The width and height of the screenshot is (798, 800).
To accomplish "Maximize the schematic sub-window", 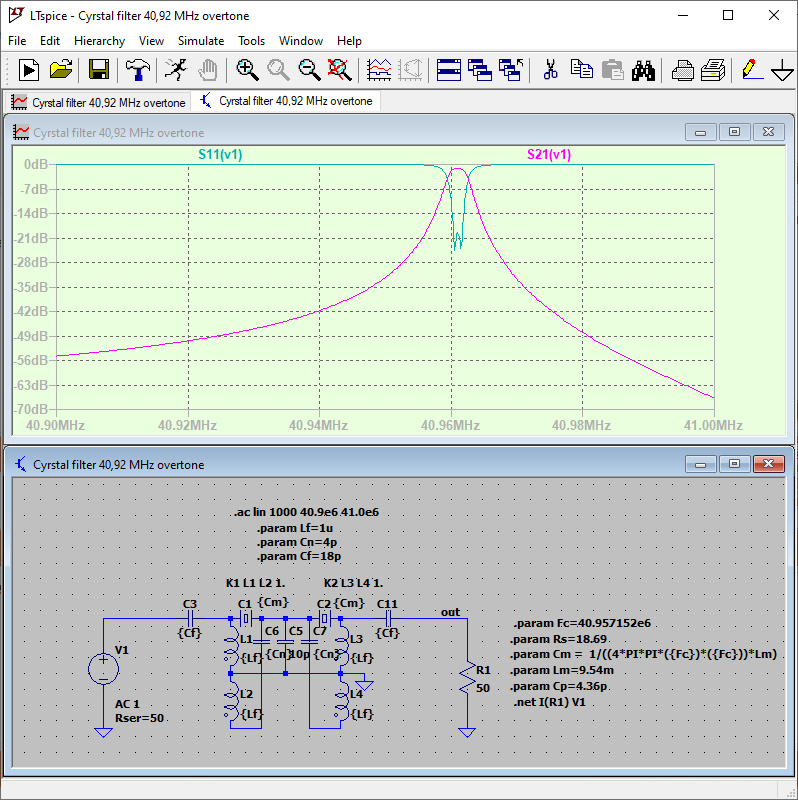I will click(734, 464).
